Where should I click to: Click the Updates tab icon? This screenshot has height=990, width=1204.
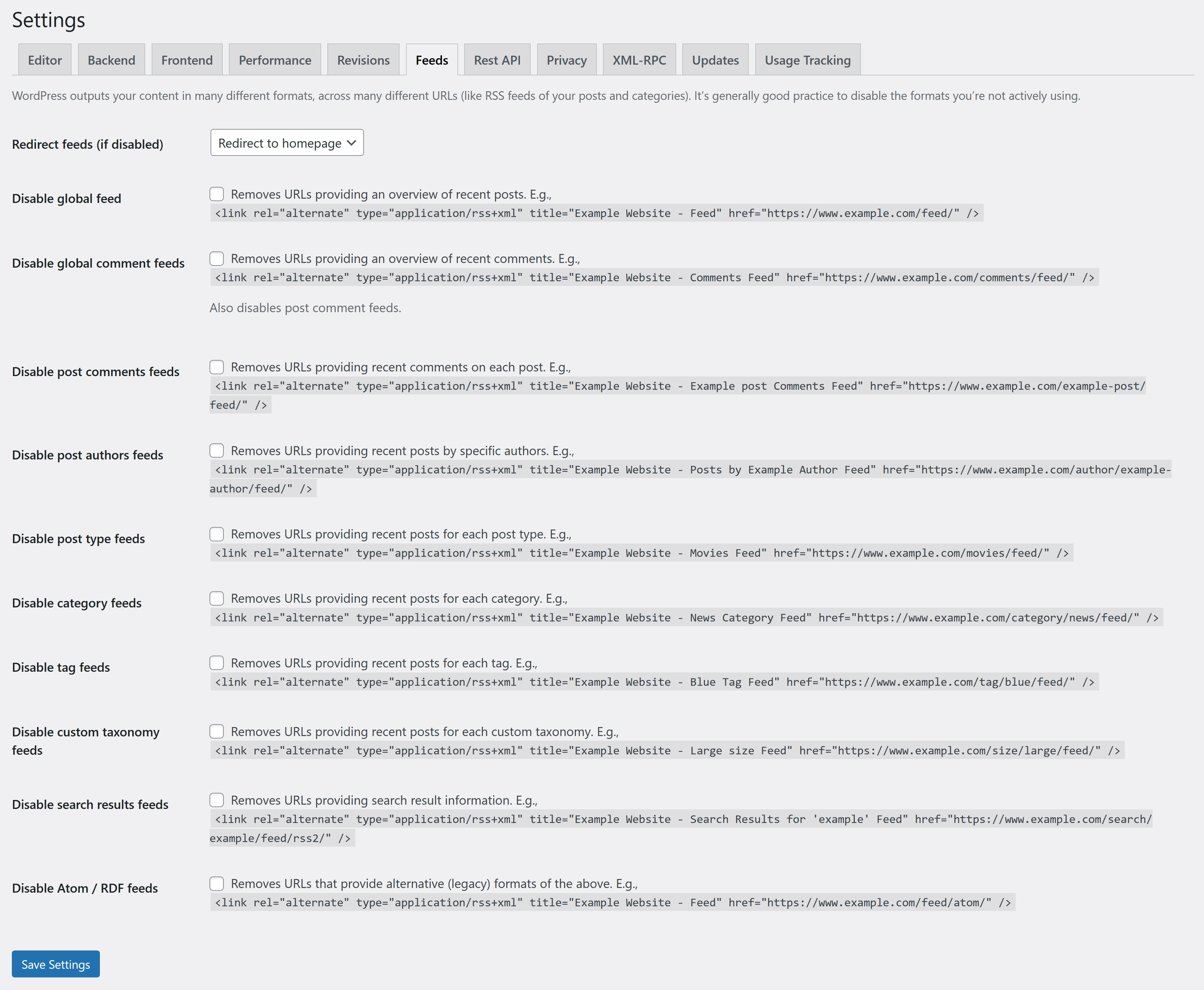click(716, 59)
